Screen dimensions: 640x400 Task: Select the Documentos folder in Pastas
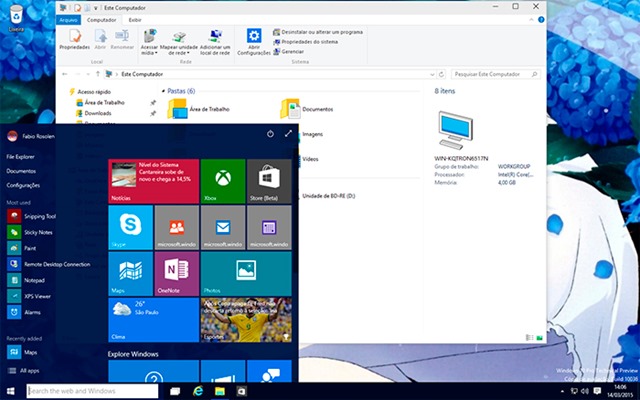(x=307, y=109)
